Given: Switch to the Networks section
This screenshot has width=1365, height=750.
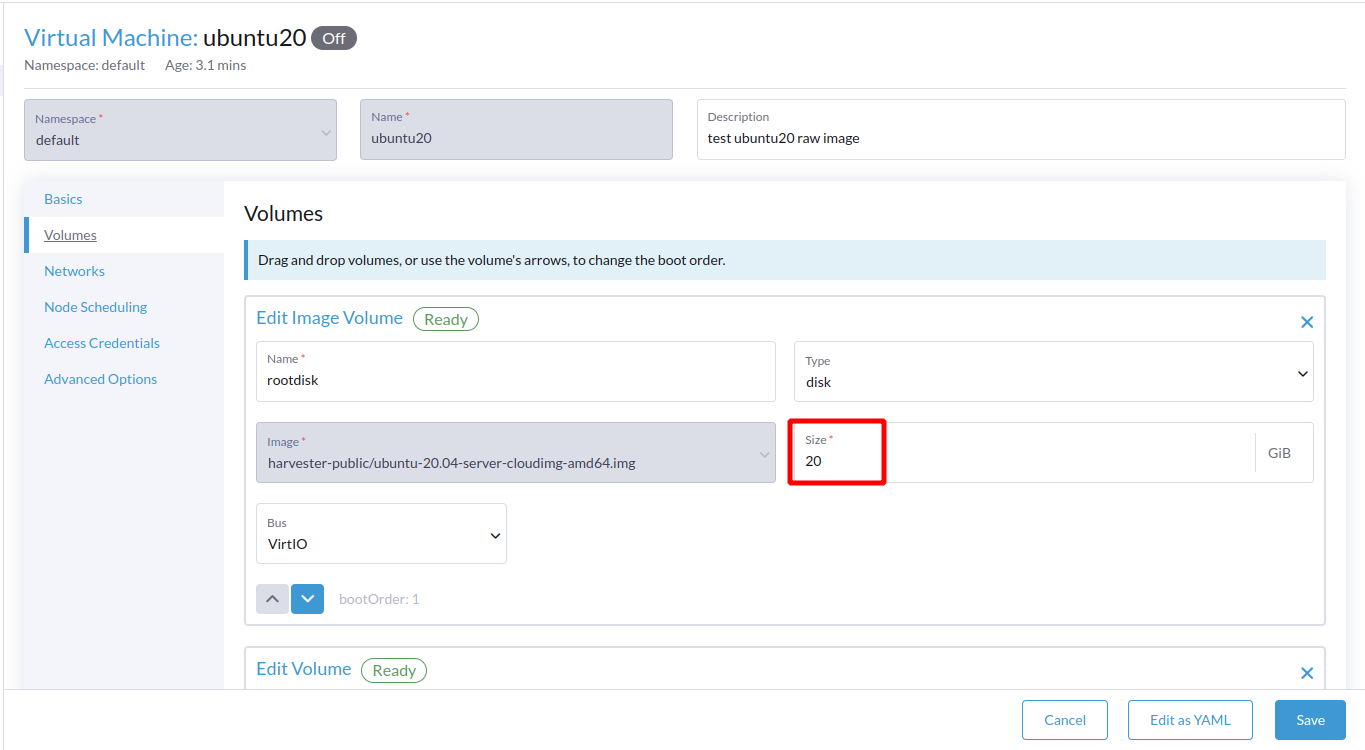Looking at the screenshot, I should [x=74, y=270].
